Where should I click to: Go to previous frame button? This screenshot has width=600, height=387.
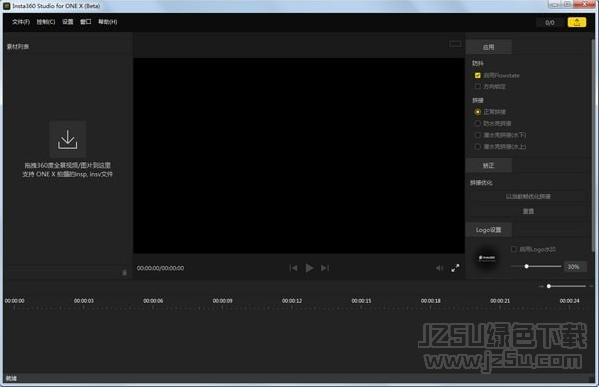[293, 268]
